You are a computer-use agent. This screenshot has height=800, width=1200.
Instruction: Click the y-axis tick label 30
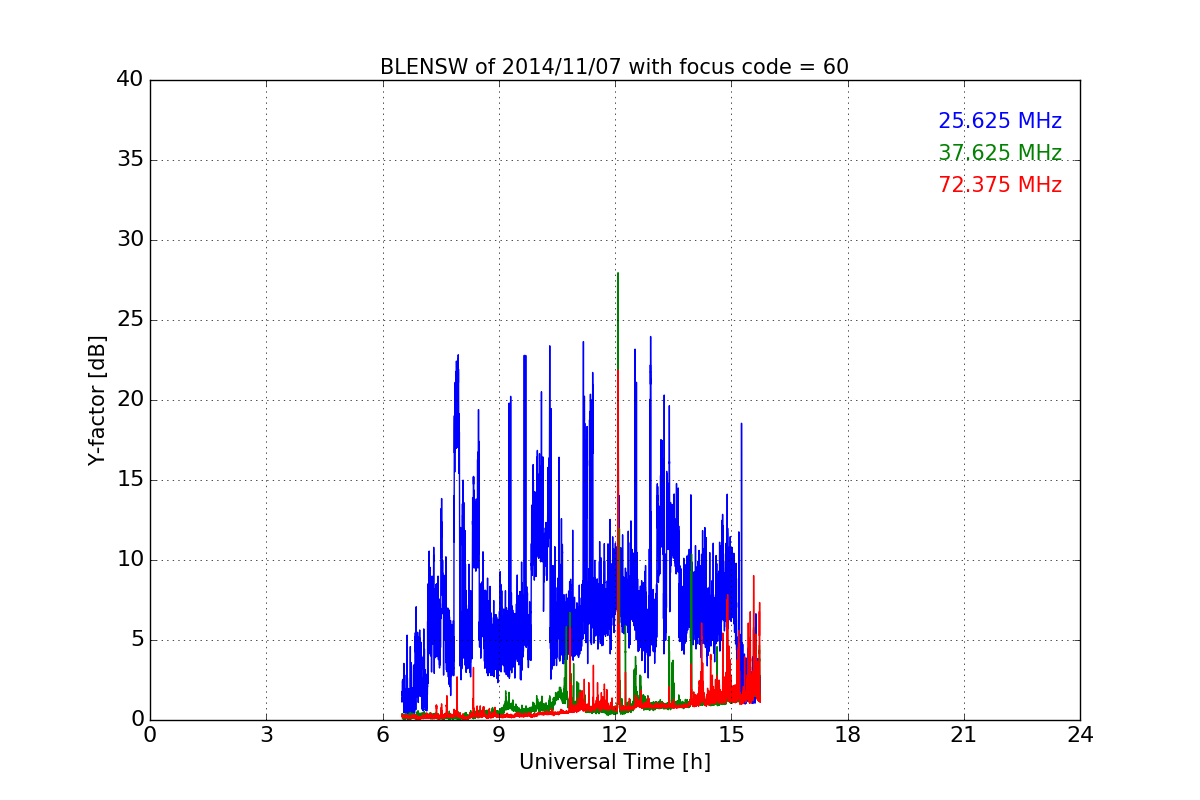tap(130, 240)
